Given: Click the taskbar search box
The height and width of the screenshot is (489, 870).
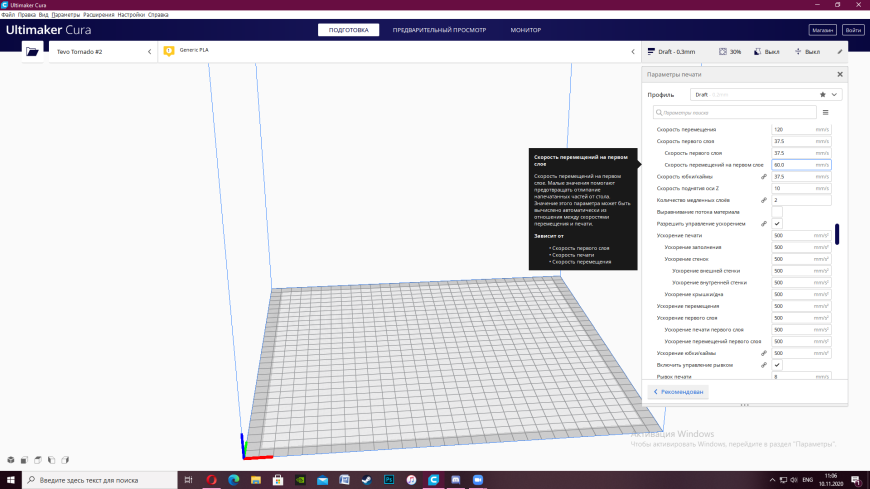Looking at the screenshot, I should point(100,480).
